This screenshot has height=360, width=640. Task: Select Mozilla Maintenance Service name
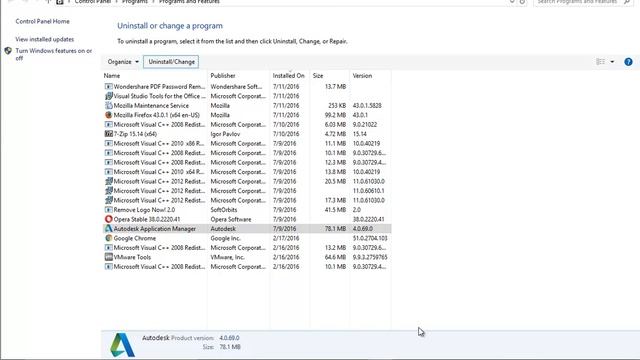(151, 105)
